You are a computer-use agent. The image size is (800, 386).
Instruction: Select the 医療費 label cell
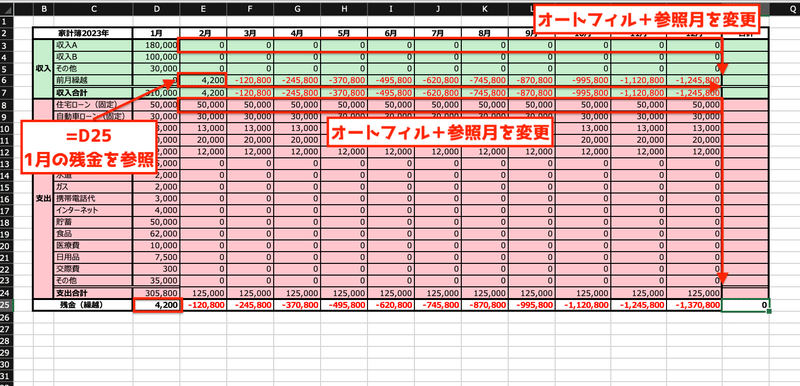pyautogui.click(x=93, y=246)
